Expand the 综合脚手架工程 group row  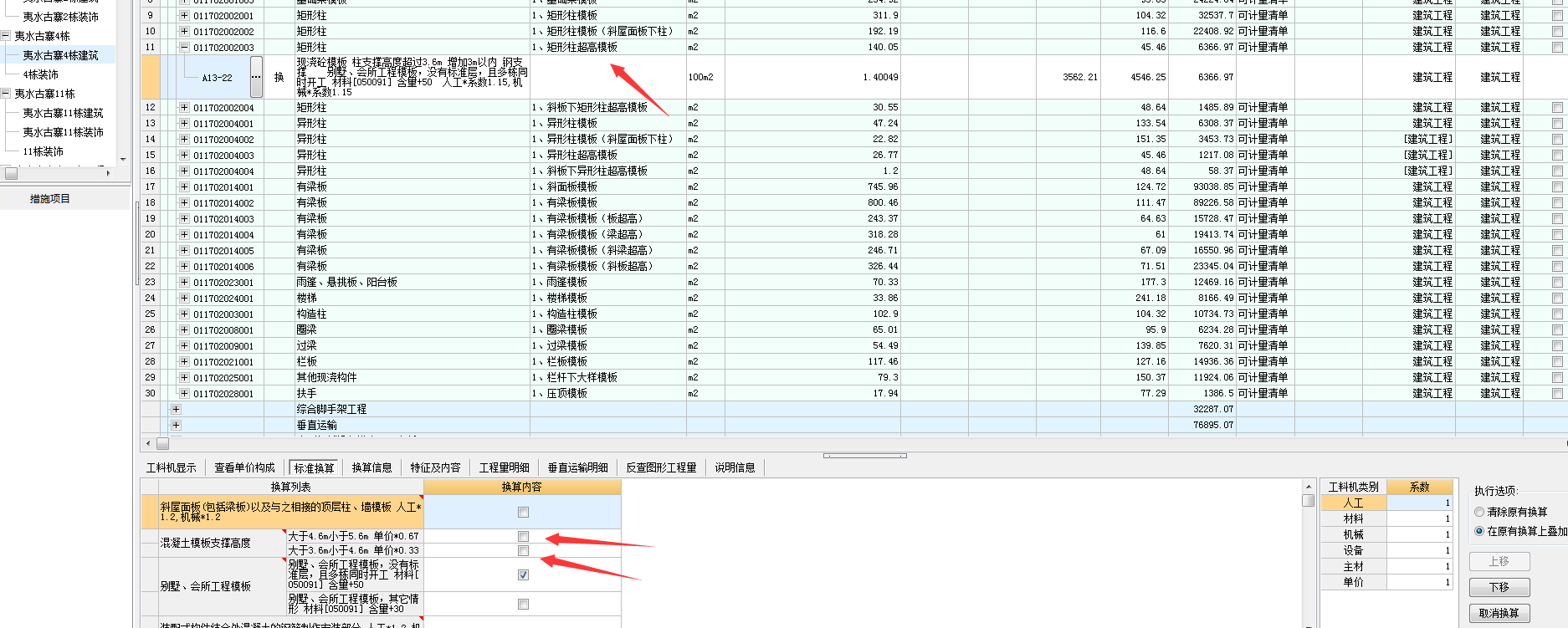pos(176,410)
